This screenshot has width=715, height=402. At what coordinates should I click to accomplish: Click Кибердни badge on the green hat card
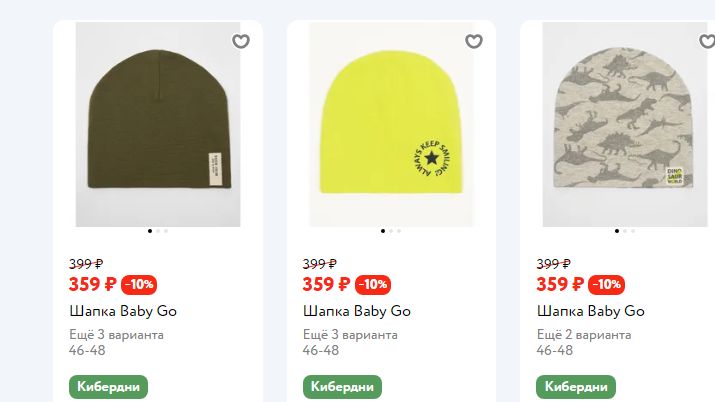click(109, 387)
